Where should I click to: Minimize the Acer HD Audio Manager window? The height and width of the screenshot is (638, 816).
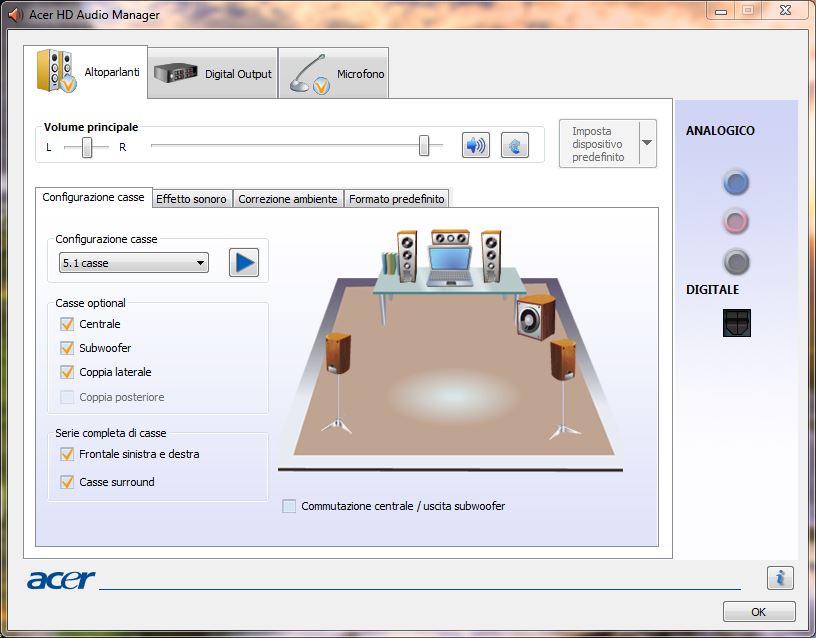721,11
